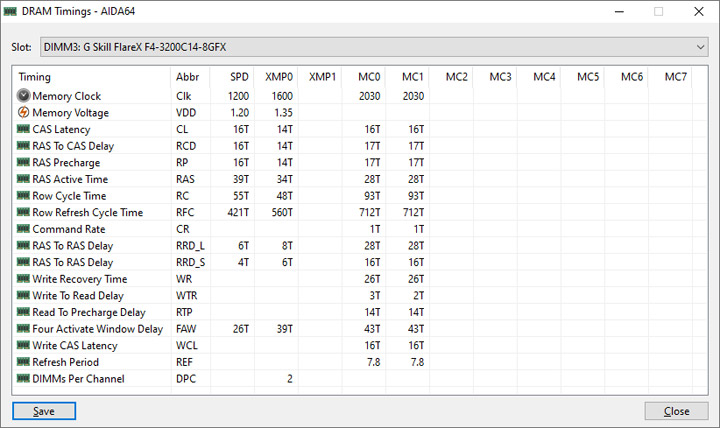
Task: Close the DRAM Timings dialog via Close button
Action: point(676,411)
